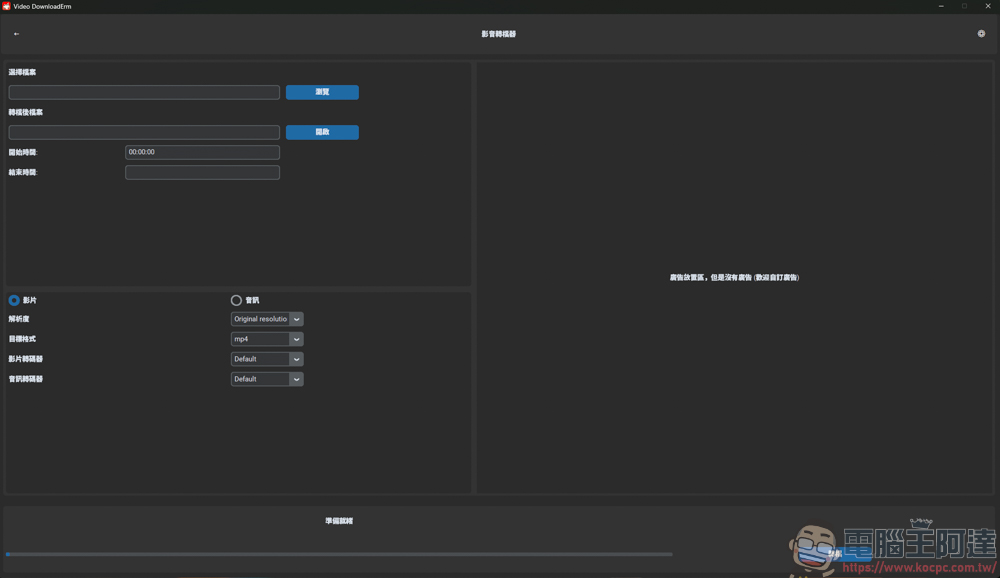
Task: Select the 影片 (video) radio button
Action: 14,300
